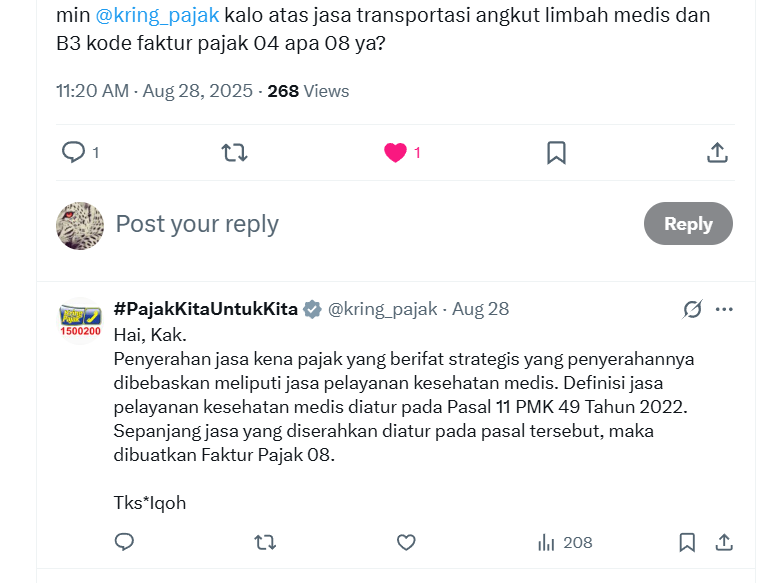Image resolution: width=780 pixels, height=583 pixels.
Task: Open the Kring Pajak 1500200 profile picture
Action: [80, 320]
